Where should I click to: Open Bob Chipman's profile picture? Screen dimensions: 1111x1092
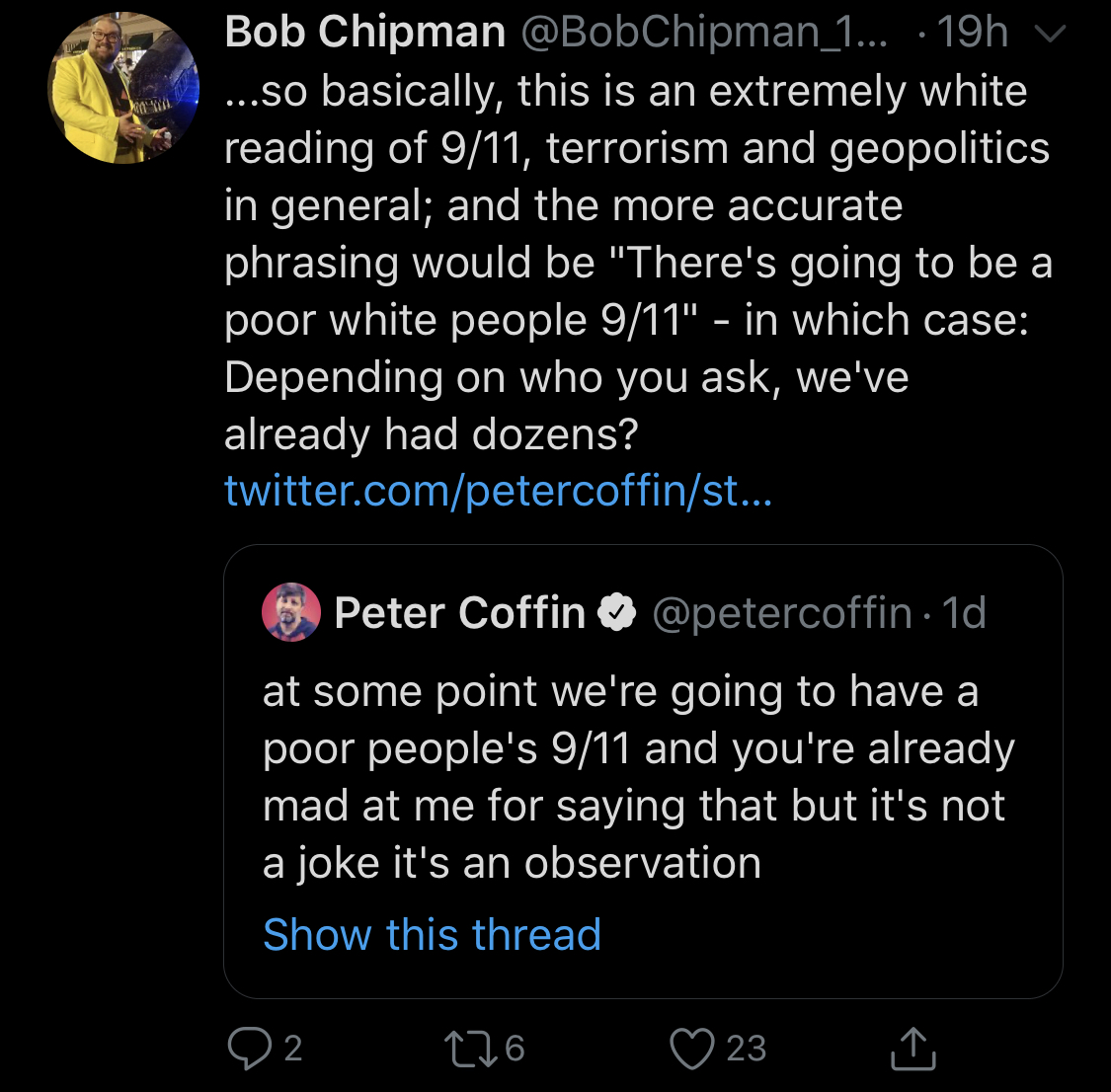[123, 88]
